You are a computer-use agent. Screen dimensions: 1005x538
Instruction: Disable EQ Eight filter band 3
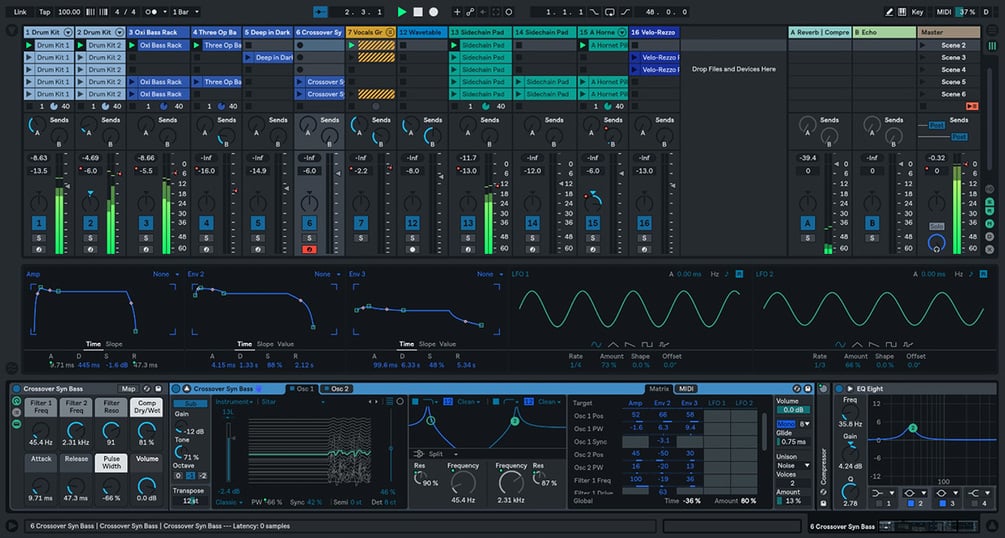pos(944,504)
